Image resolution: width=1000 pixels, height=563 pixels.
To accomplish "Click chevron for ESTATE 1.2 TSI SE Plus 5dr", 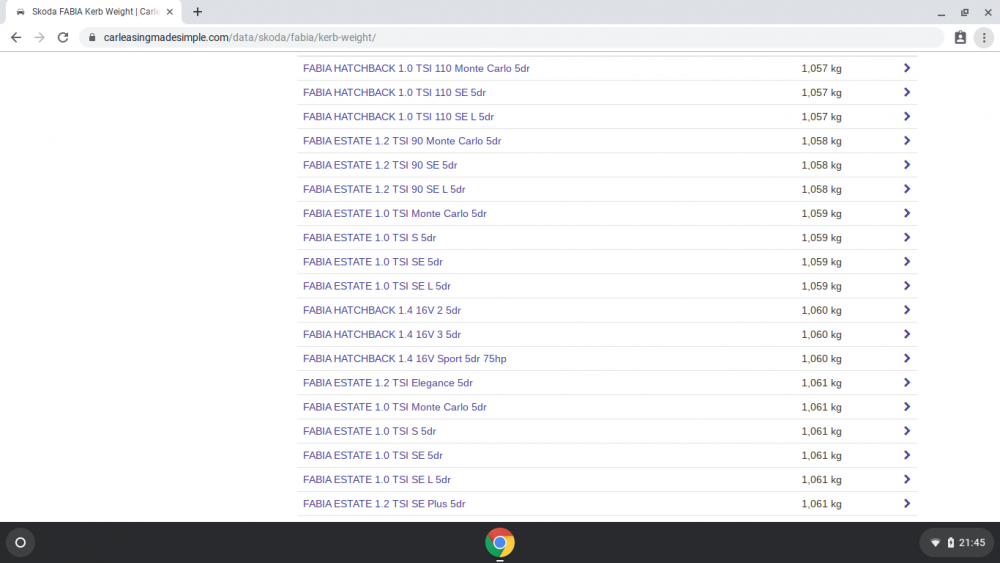I will tap(907, 504).
